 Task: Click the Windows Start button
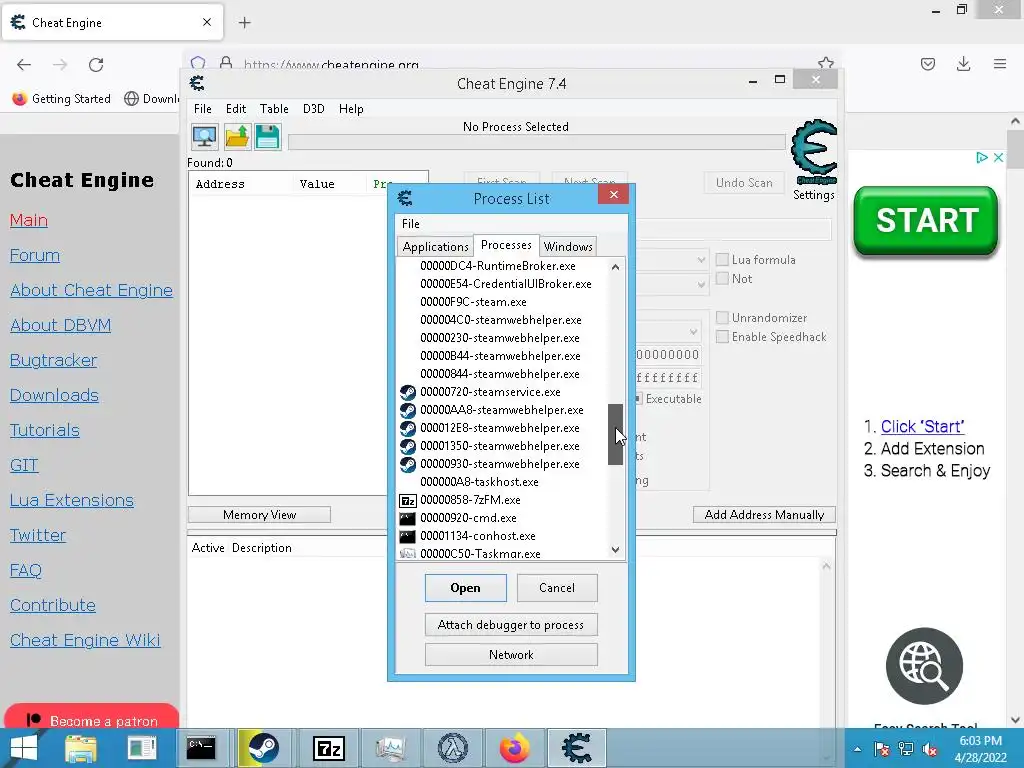24,748
